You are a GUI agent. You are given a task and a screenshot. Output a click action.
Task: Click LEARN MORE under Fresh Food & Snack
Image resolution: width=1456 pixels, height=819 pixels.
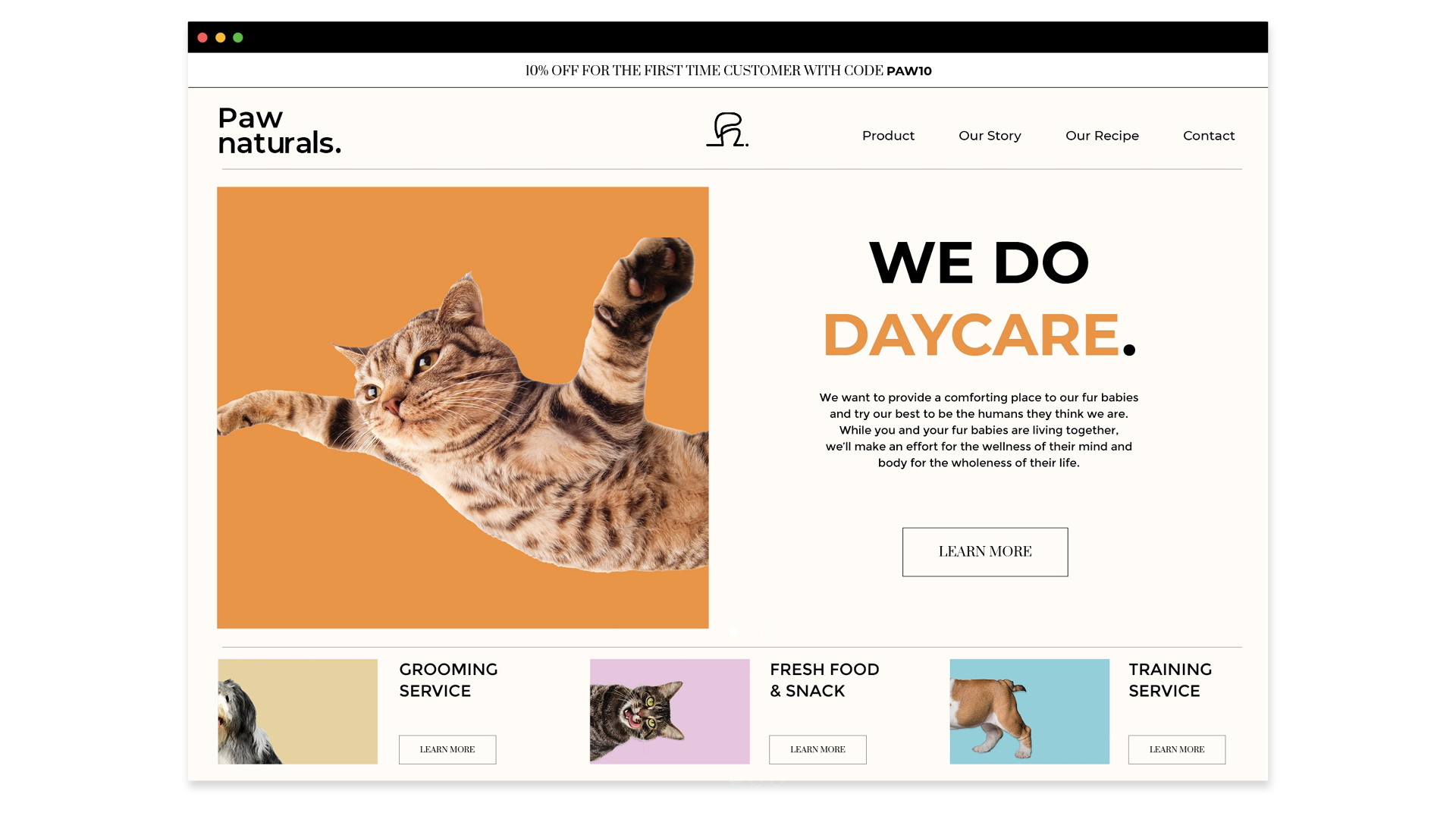(817, 749)
